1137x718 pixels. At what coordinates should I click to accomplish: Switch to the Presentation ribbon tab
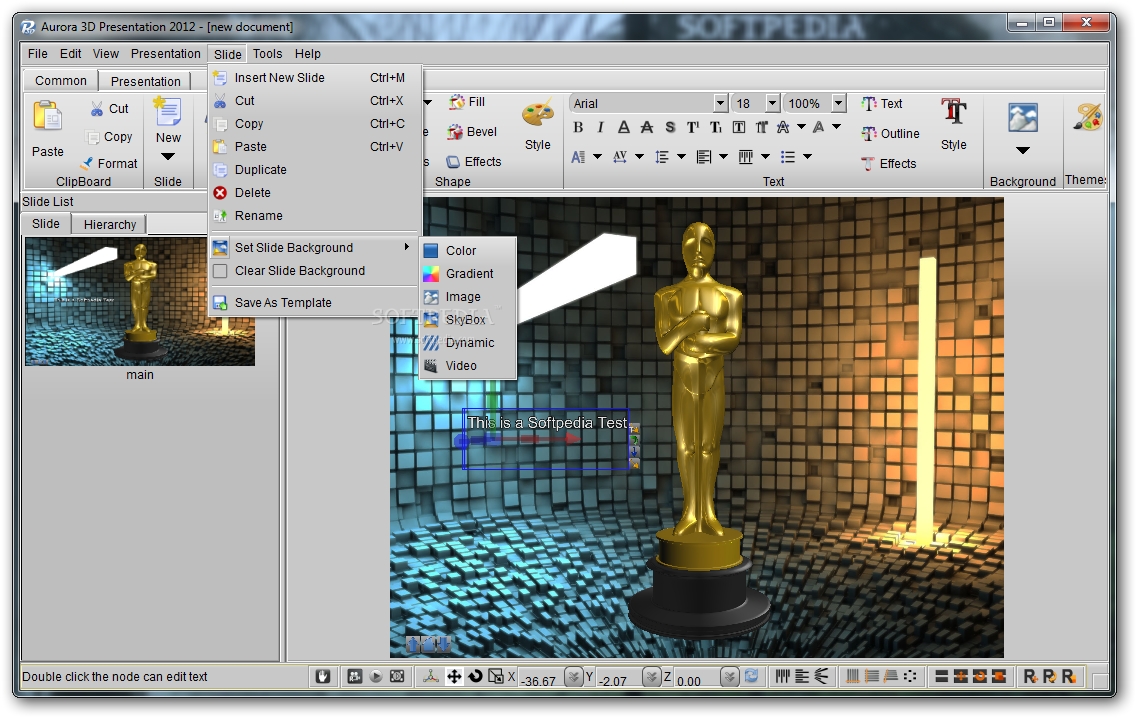145,81
